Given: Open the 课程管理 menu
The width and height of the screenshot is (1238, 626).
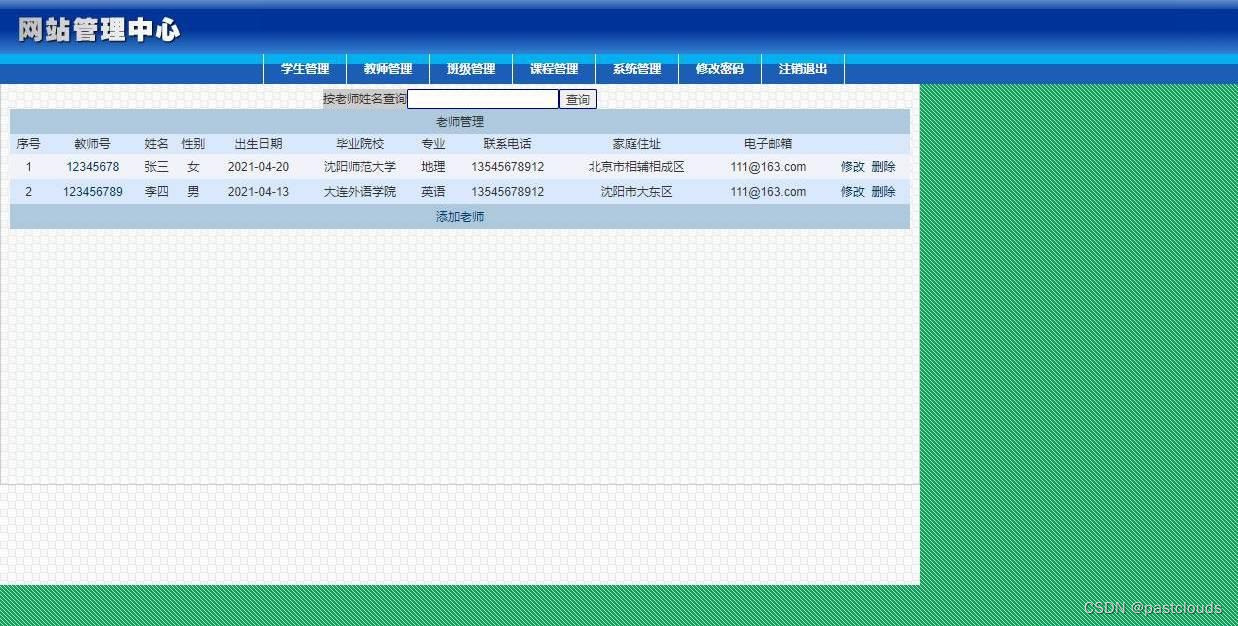Looking at the screenshot, I should (x=554, y=69).
